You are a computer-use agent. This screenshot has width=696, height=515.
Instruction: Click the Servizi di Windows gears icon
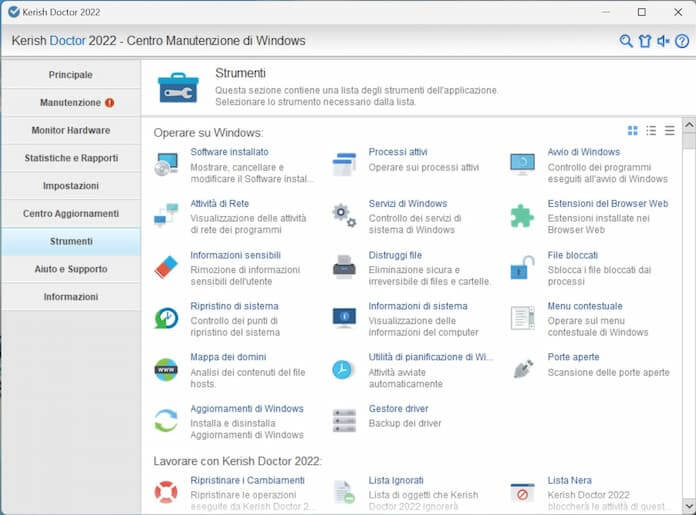pos(344,215)
